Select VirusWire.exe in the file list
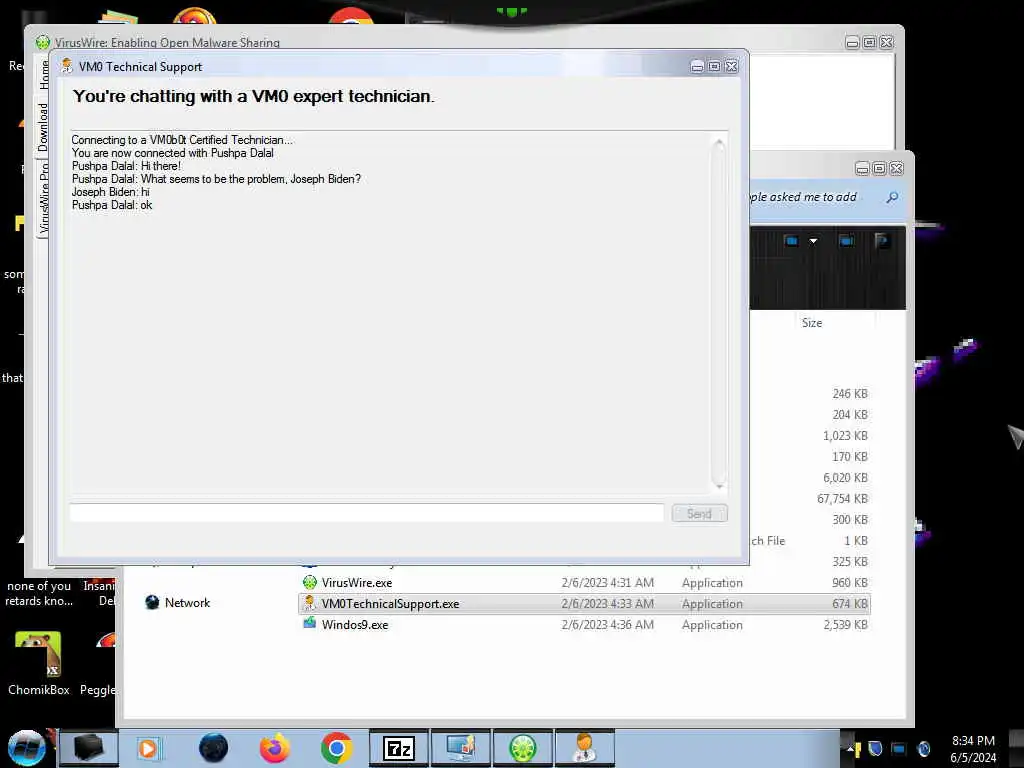1024x768 pixels. [x=357, y=583]
